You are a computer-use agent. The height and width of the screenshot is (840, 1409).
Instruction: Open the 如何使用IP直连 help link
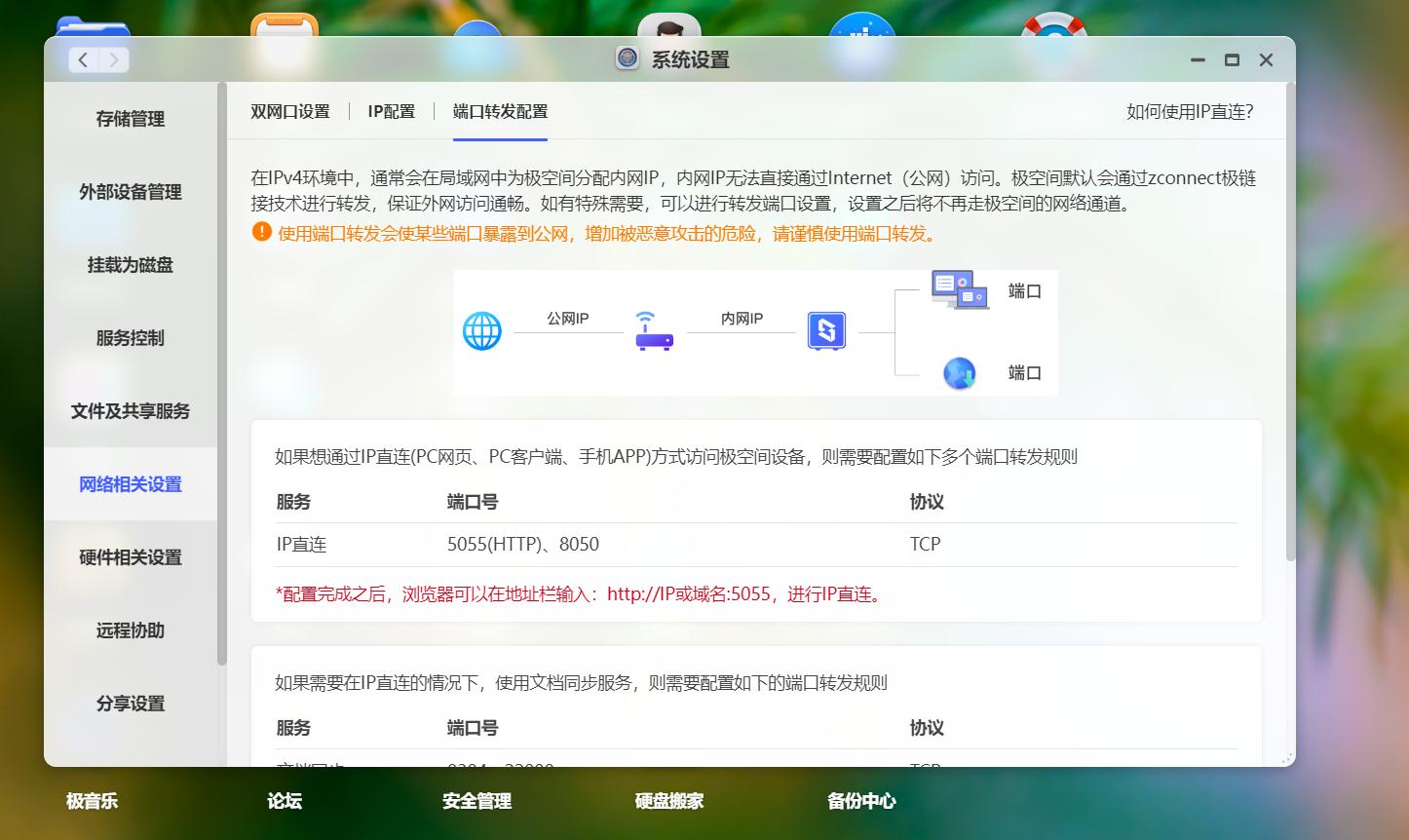tap(1191, 111)
